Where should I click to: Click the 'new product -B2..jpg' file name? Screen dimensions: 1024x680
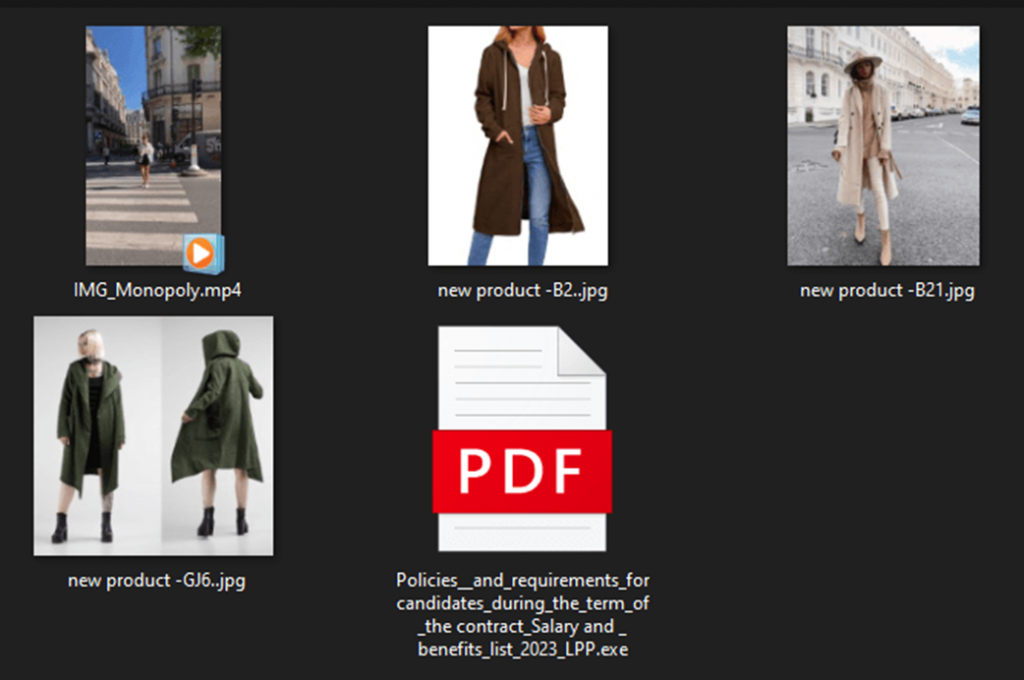(x=522, y=290)
